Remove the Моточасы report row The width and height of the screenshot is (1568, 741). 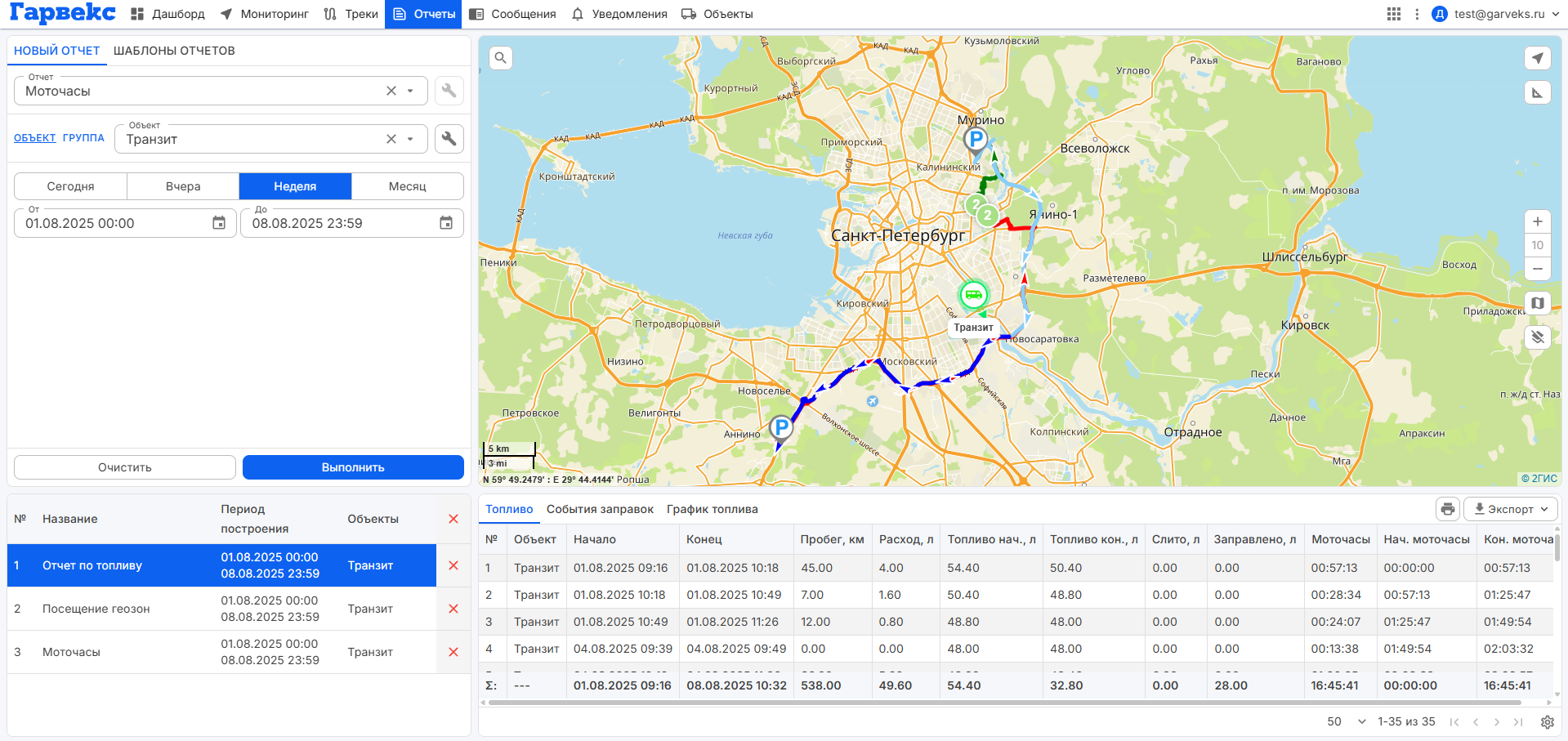(x=453, y=652)
